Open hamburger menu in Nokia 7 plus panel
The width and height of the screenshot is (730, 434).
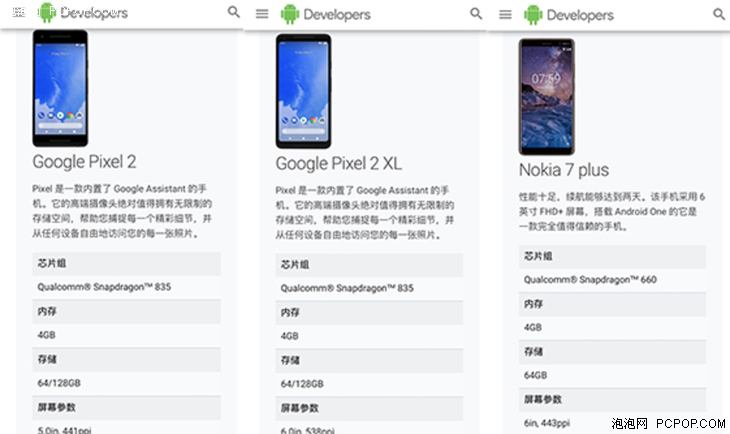pyautogui.click(x=505, y=15)
